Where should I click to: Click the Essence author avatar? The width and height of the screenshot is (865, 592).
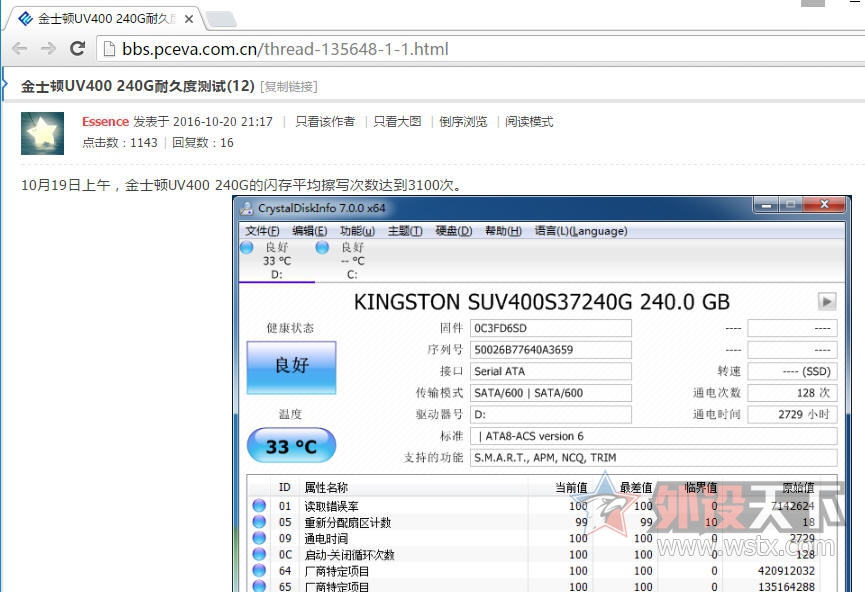pyautogui.click(x=42, y=133)
